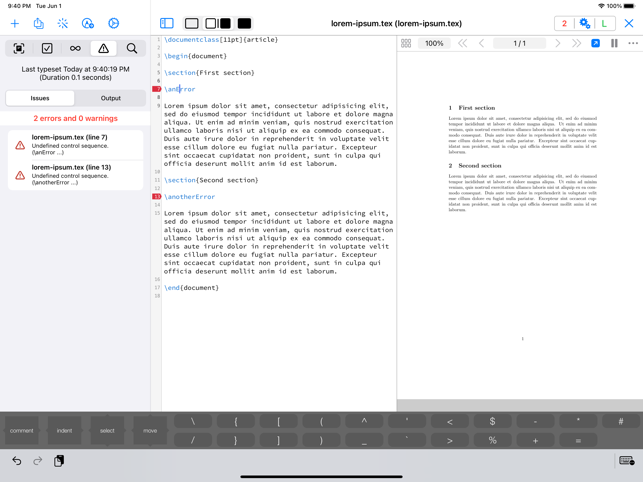This screenshot has height=482, width=643.
Task: Tap the red error count 2 badge
Action: click(x=564, y=23)
